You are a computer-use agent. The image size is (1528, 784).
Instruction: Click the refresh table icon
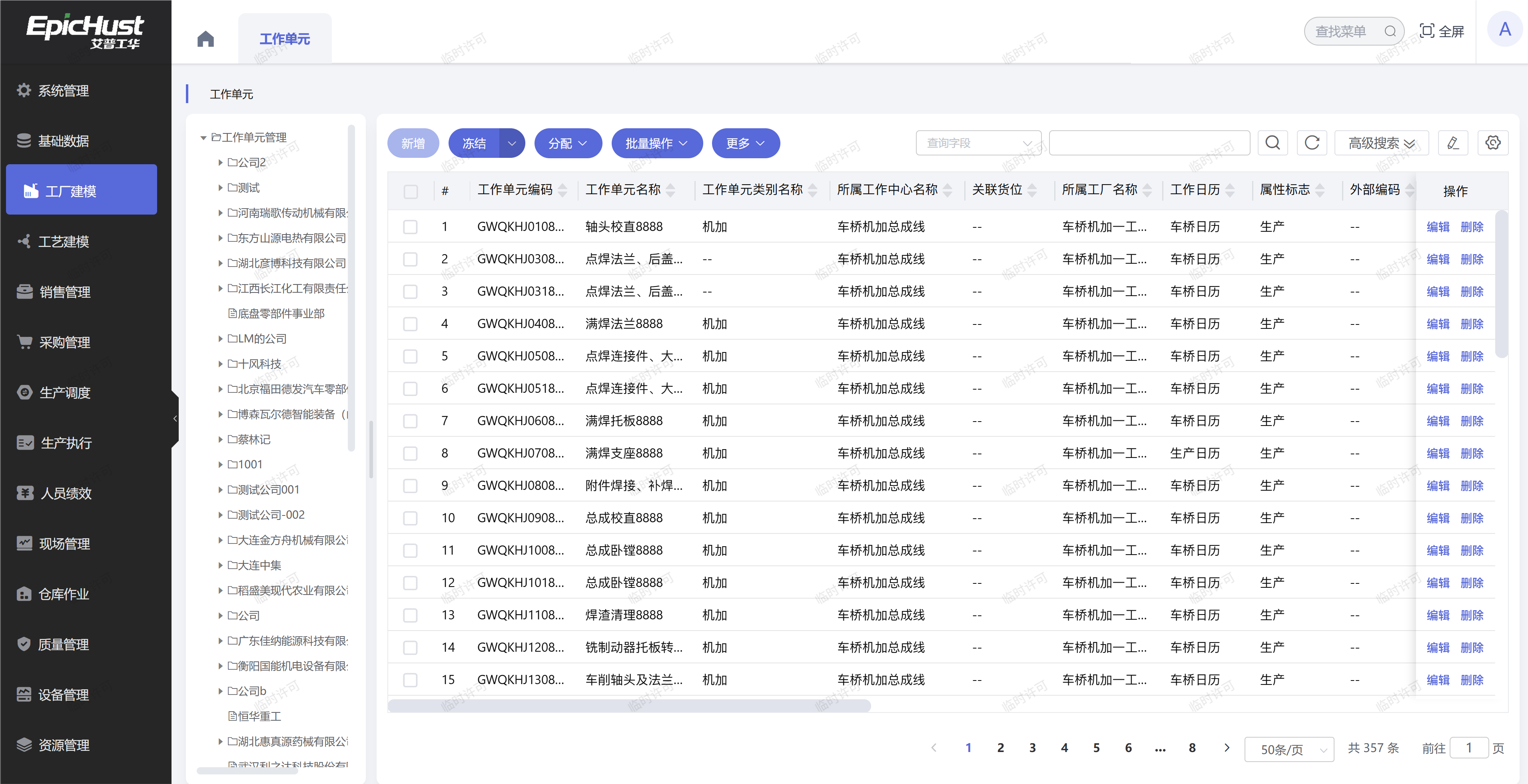(1311, 143)
